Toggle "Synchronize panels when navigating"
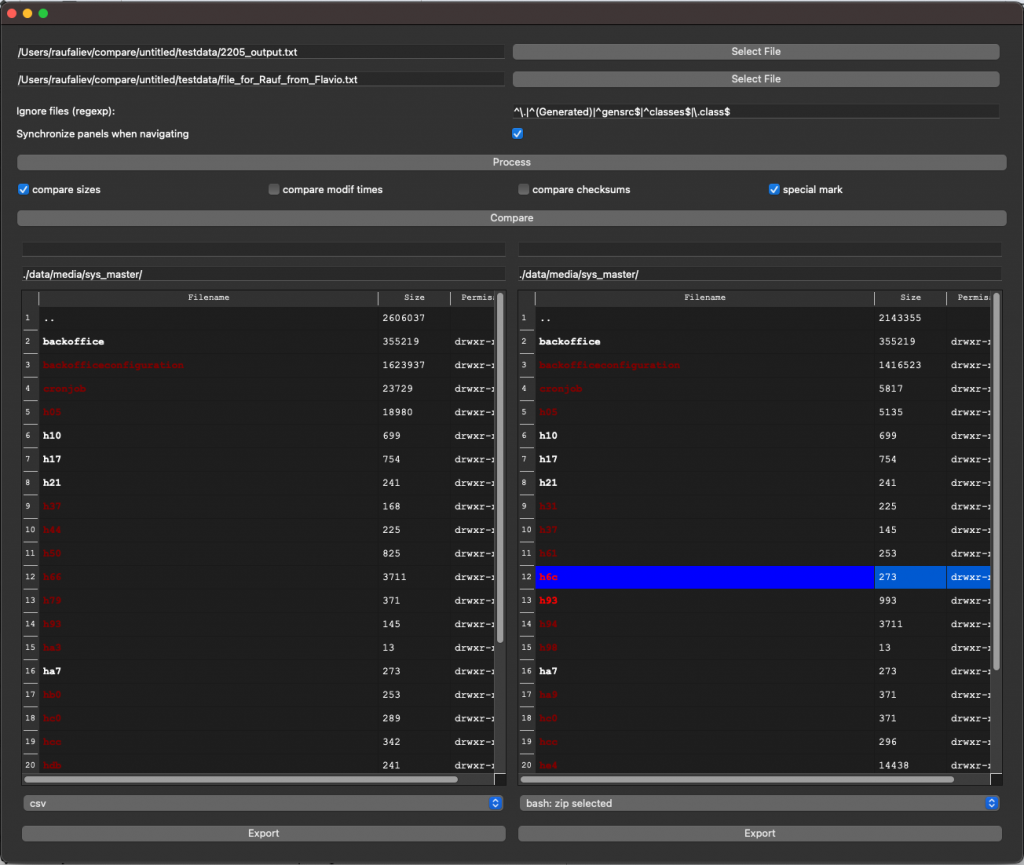 coord(517,133)
